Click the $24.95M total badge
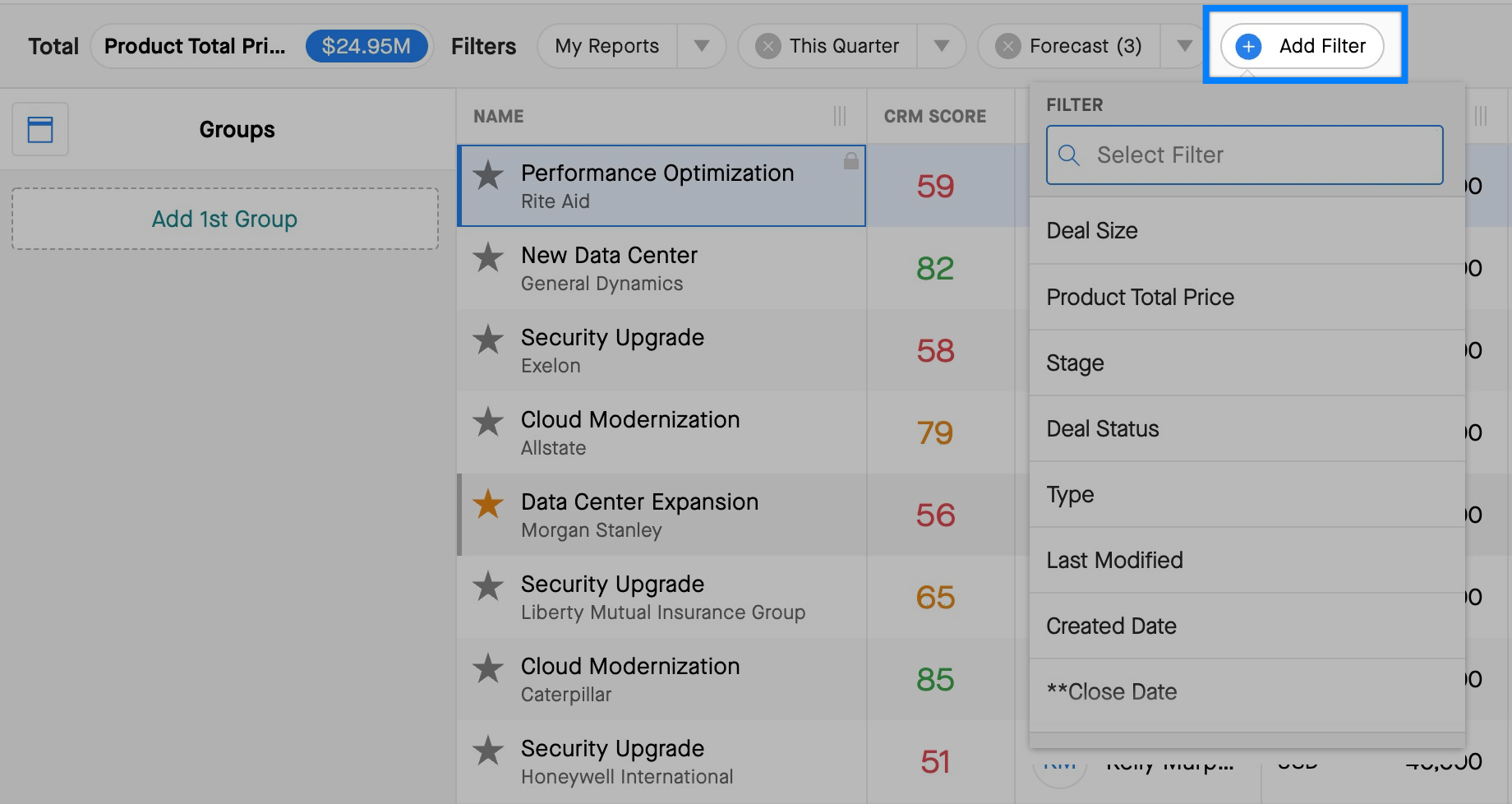Image resolution: width=1512 pixels, height=804 pixels. (x=366, y=46)
